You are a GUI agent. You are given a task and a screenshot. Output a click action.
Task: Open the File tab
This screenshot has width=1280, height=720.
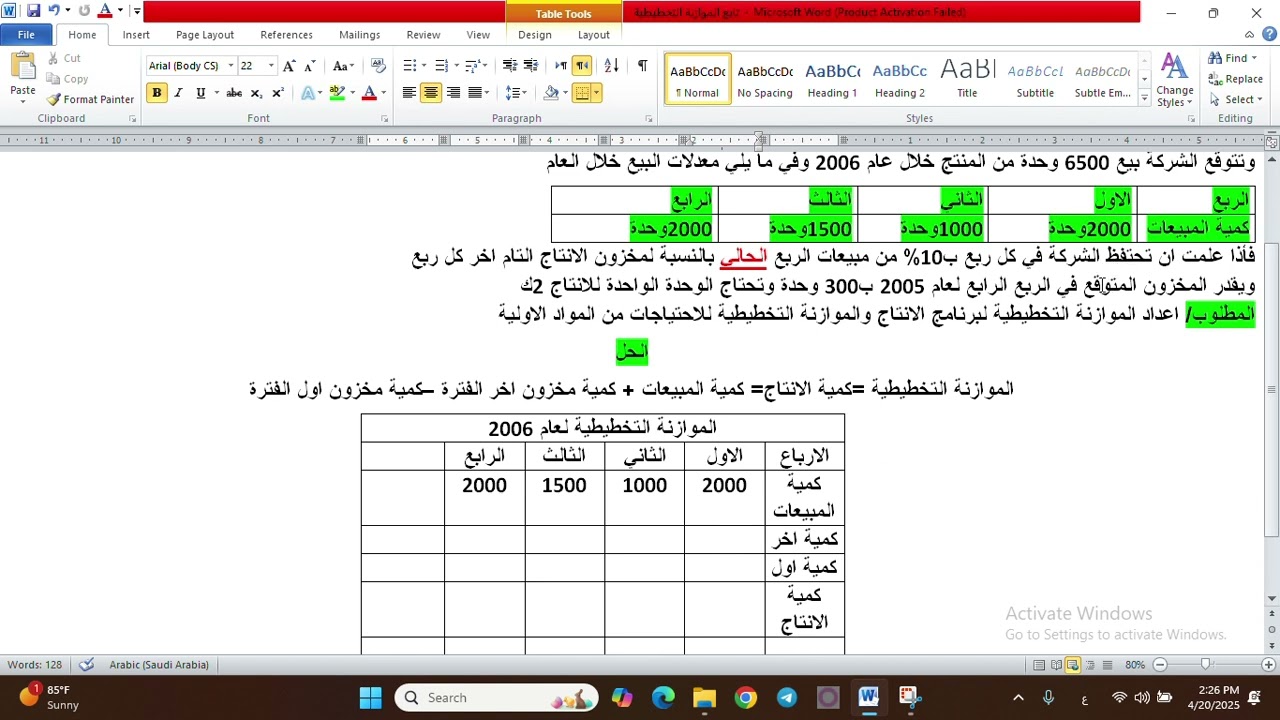[26, 34]
